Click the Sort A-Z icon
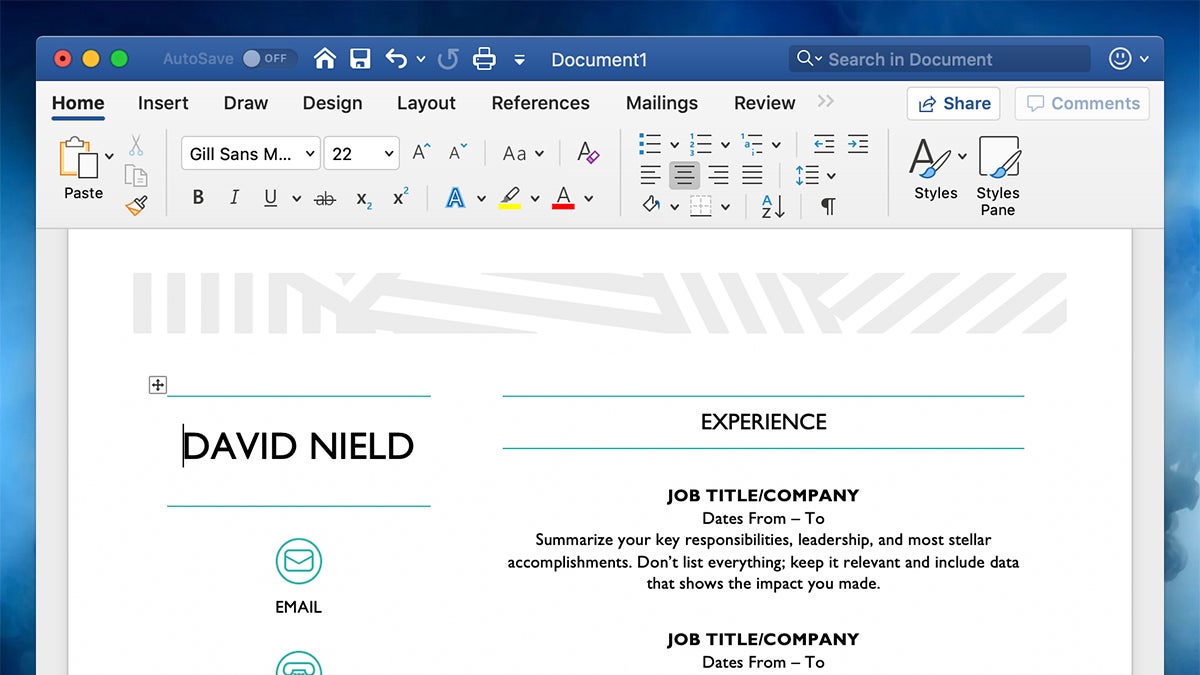 pos(773,206)
